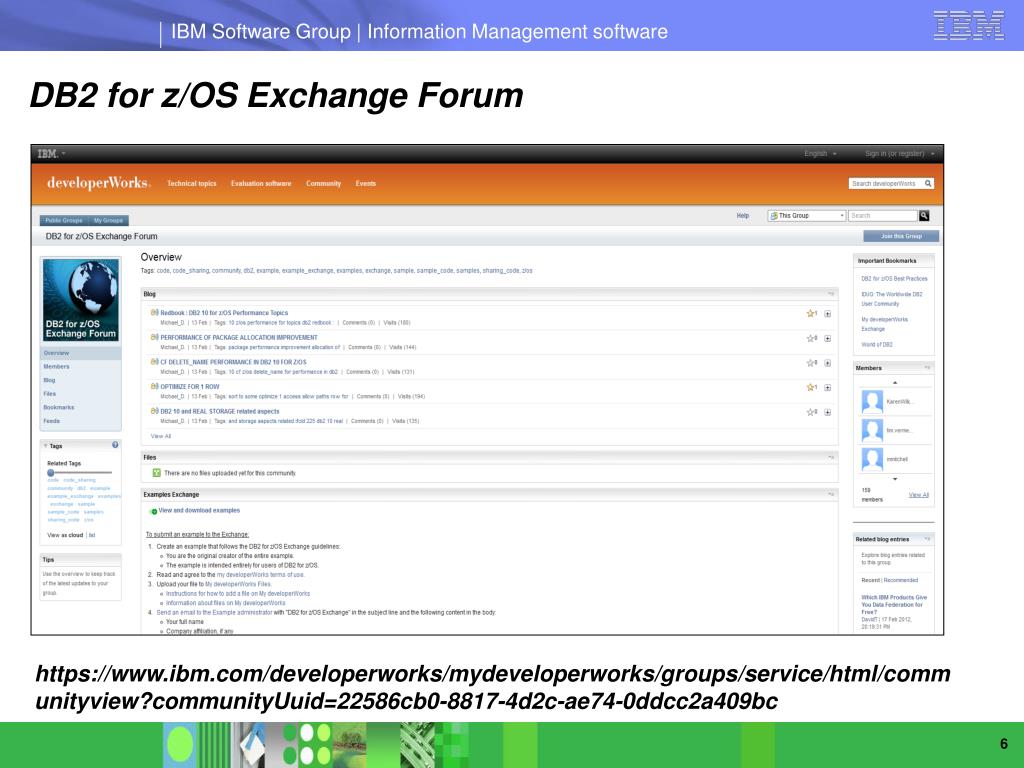Expand OPTIMIZE FOR 1 ROW post with plus box
Image resolution: width=1024 pixels, height=768 pixels.
[x=827, y=388]
